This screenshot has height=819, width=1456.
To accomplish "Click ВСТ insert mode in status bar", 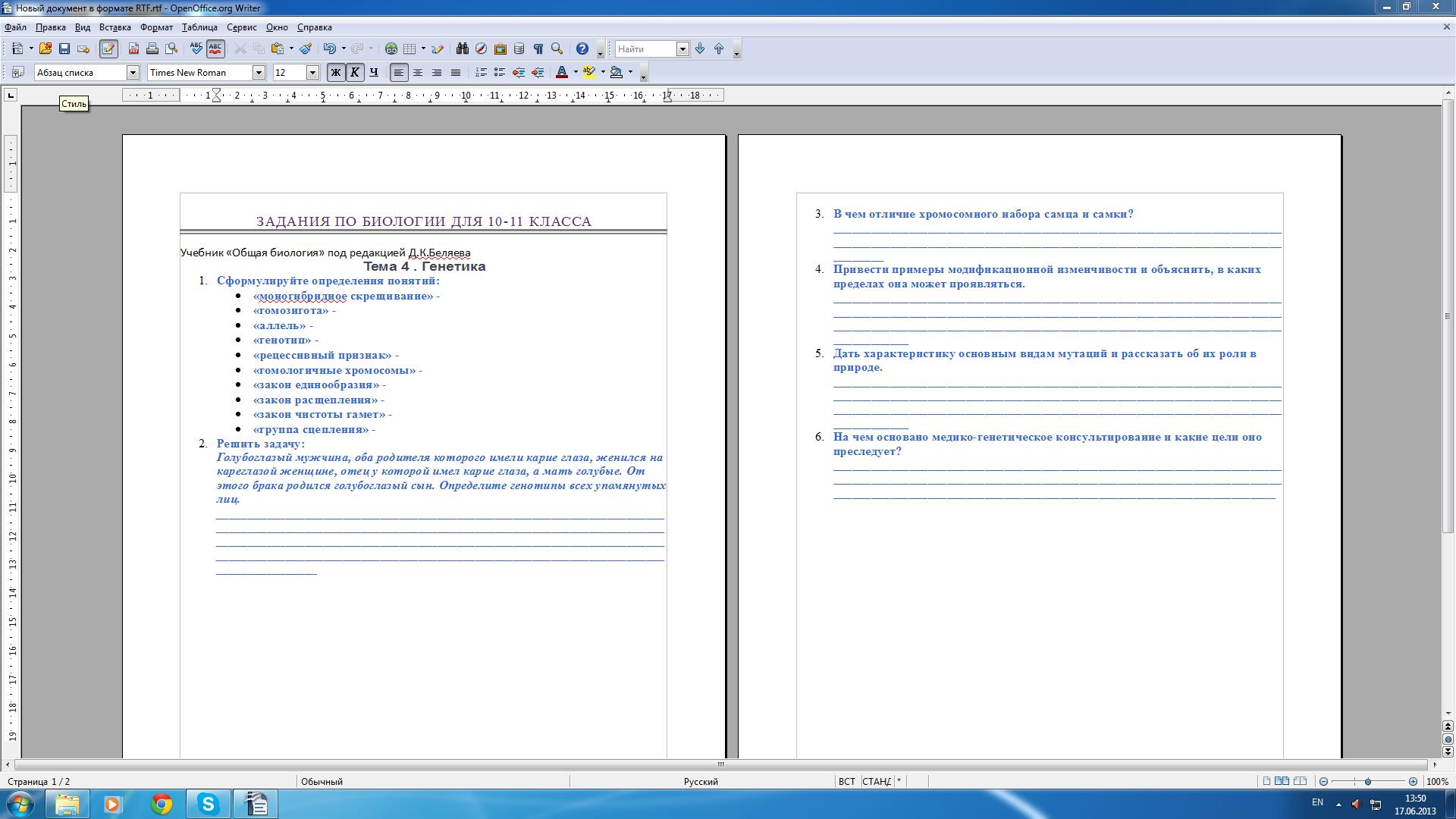I will coord(846,781).
